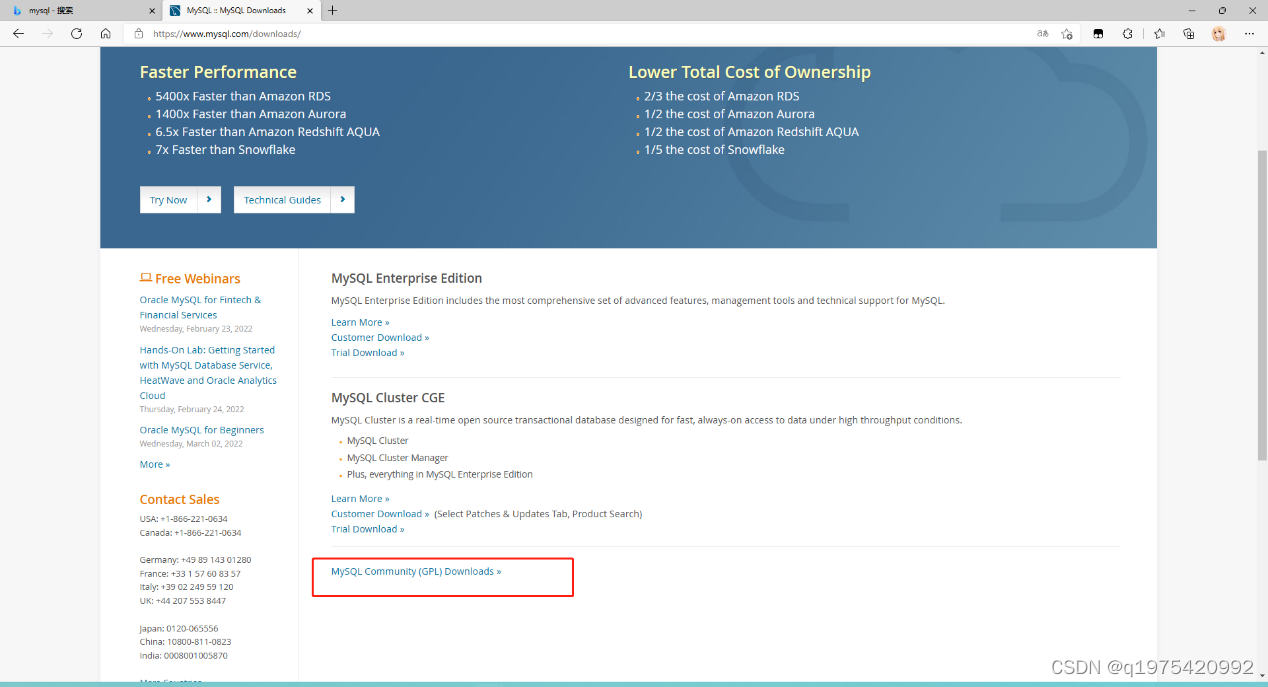Open Cluster CGE Customer Download link
This screenshot has width=1268, height=687.
(x=380, y=513)
